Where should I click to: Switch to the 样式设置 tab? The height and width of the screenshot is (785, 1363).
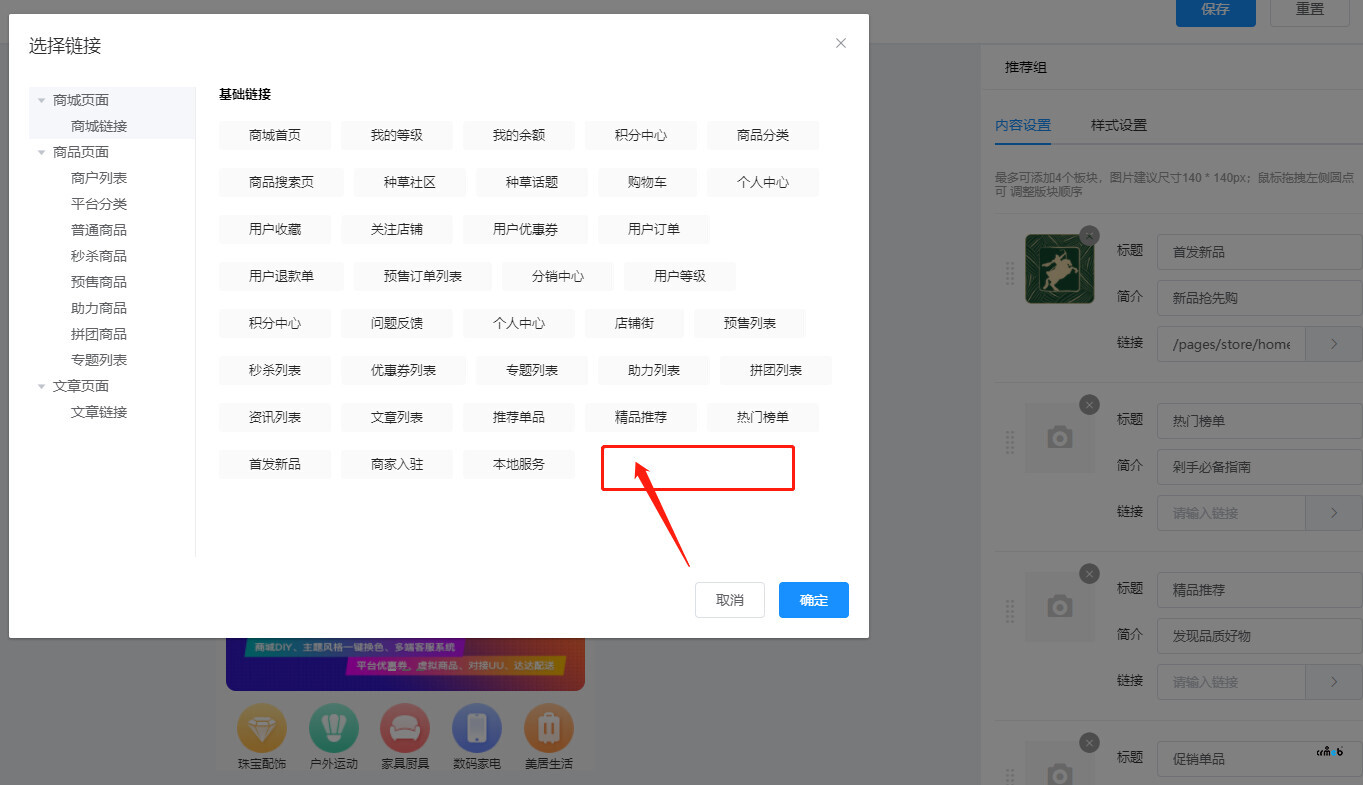point(1119,125)
